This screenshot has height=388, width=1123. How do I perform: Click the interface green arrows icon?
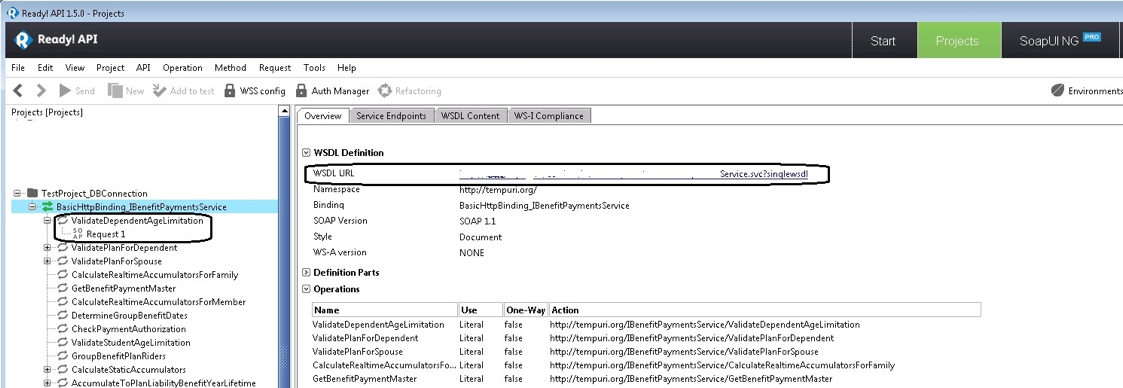[47, 207]
